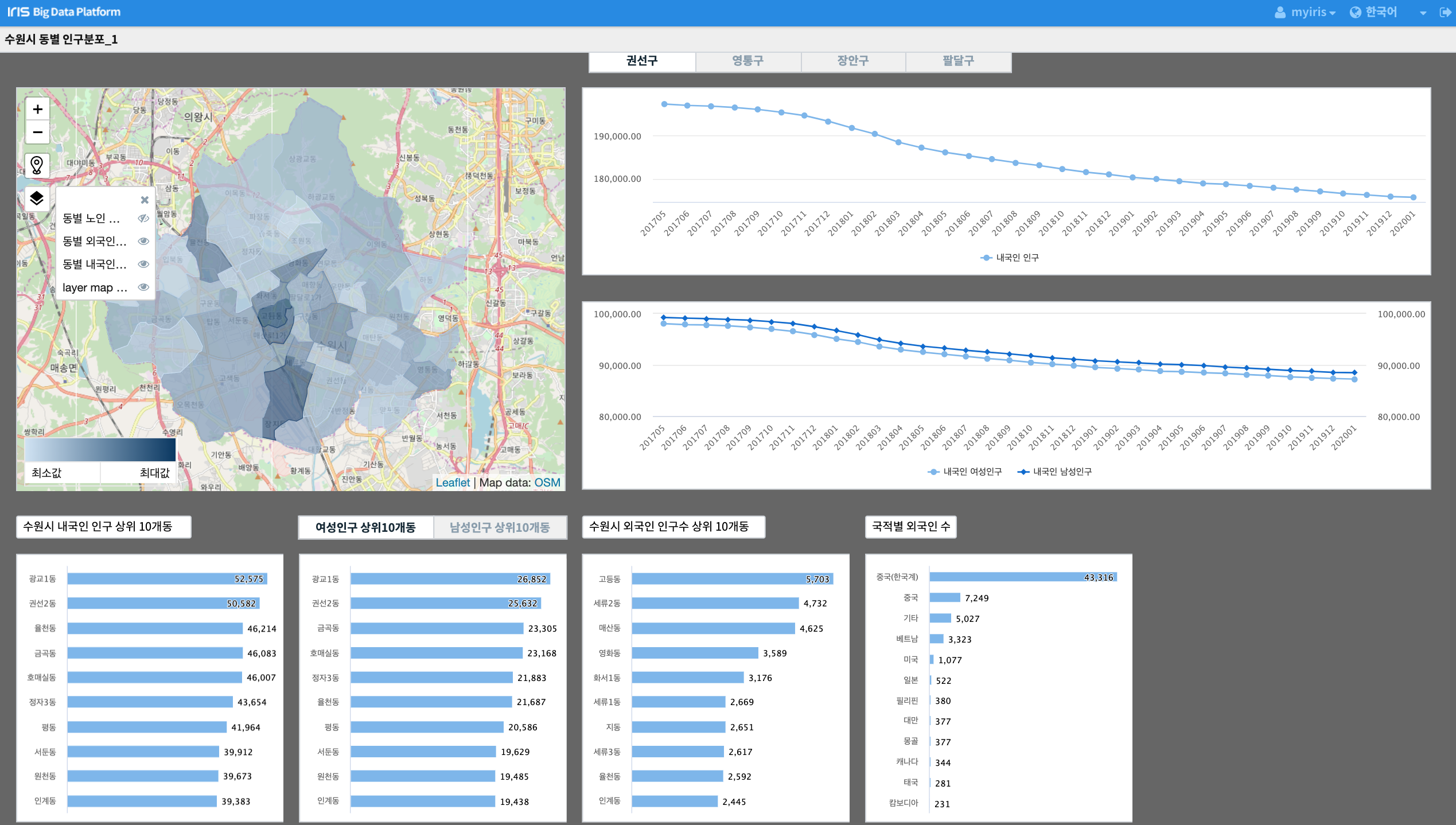
Task: Click the 최대값 legend label
Action: pos(154,473)
